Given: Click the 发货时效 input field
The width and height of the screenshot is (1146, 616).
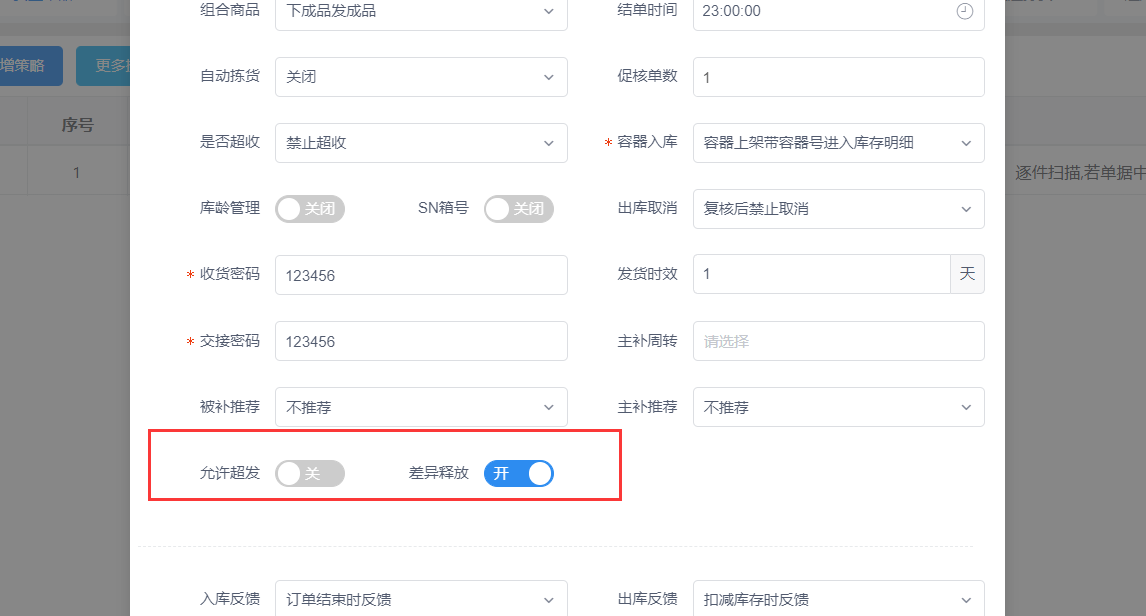Looking at the screenshot, I should pyautogui.click(x=821, y=274).
